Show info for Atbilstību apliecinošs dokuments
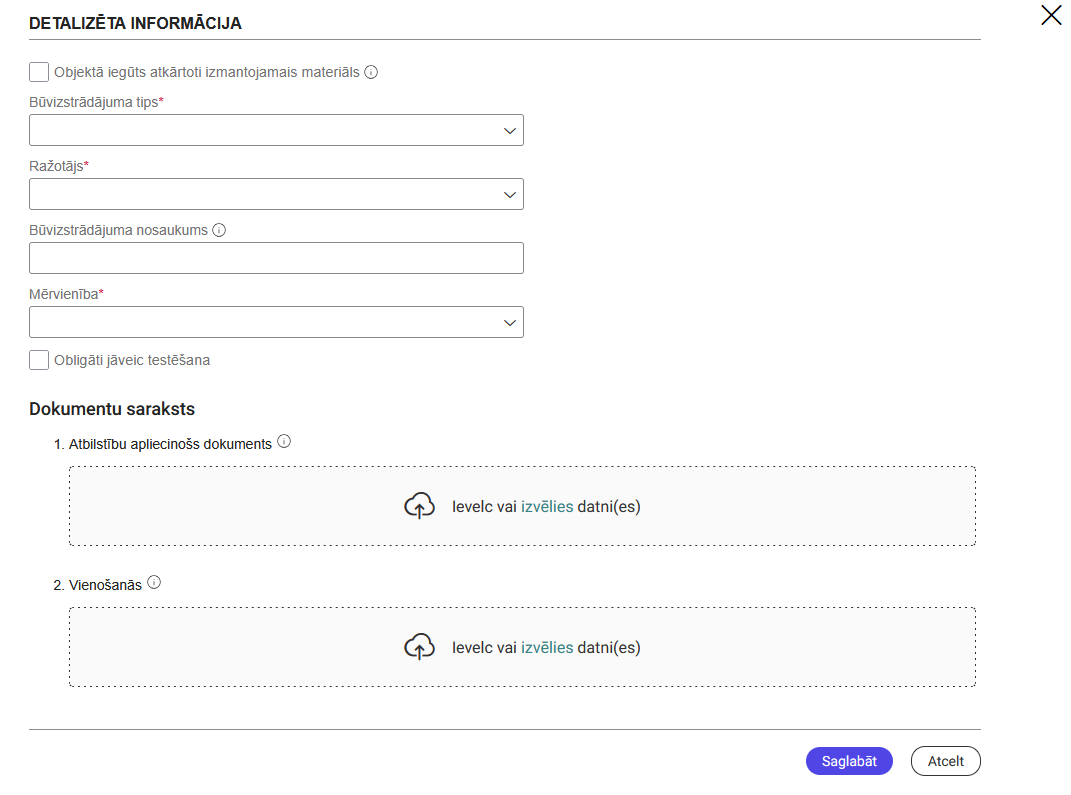Screen dimensions: 1071x795 (x=284, y=441)
